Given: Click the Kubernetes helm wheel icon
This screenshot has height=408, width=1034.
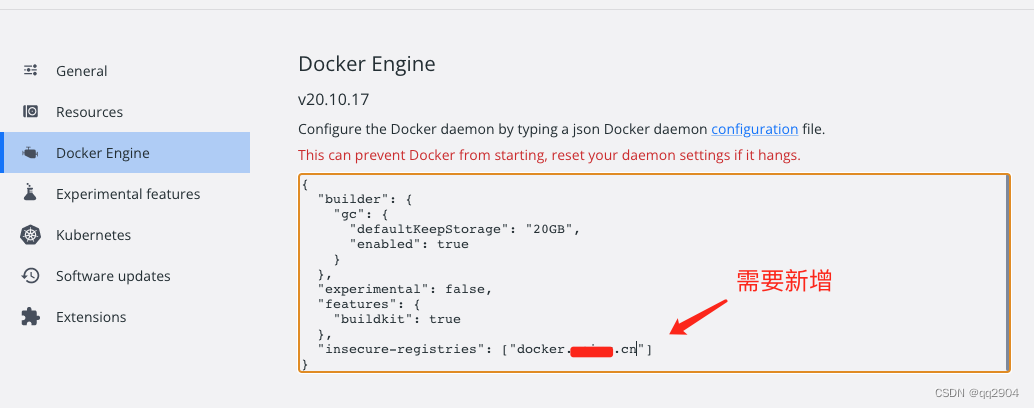Looking at the screenshot, I should (30, 235).
